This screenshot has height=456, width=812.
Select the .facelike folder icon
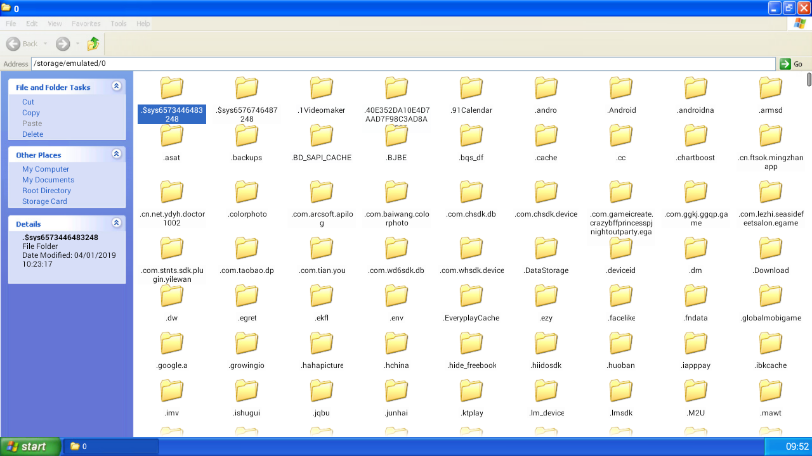coord(621,297)
